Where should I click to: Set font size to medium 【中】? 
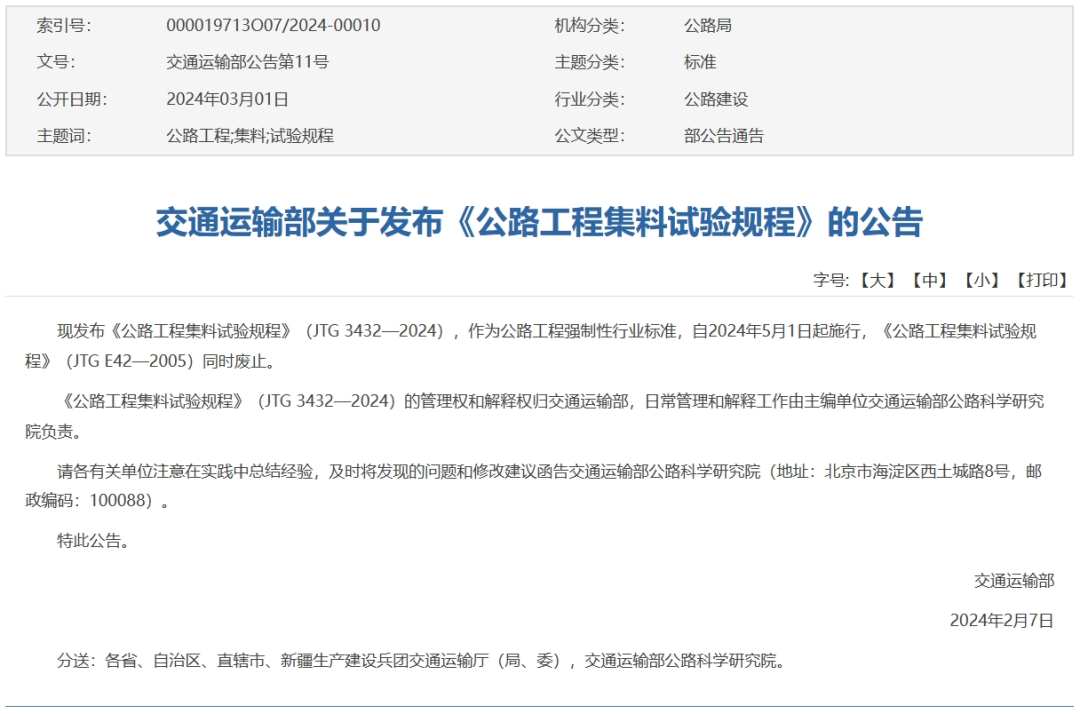[929, 280]
